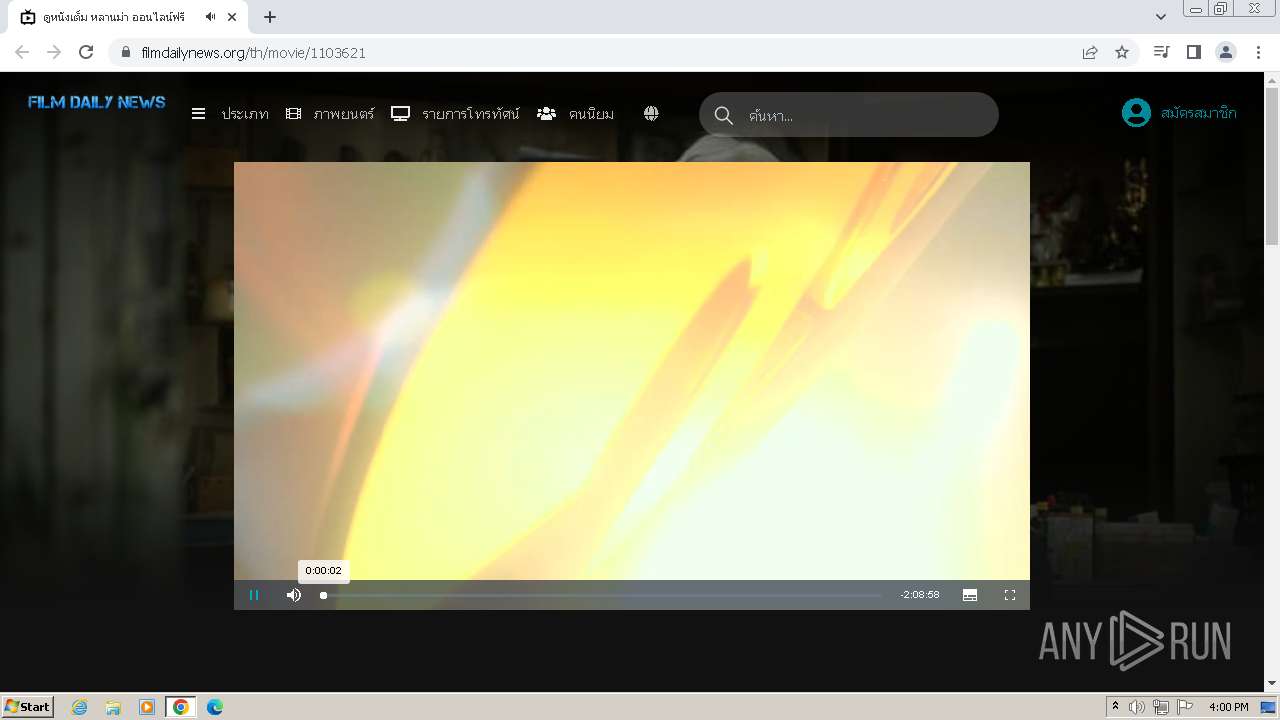Click the video progress bar
The width and height of the screenshot is (1280, 720).
(602, 595)
